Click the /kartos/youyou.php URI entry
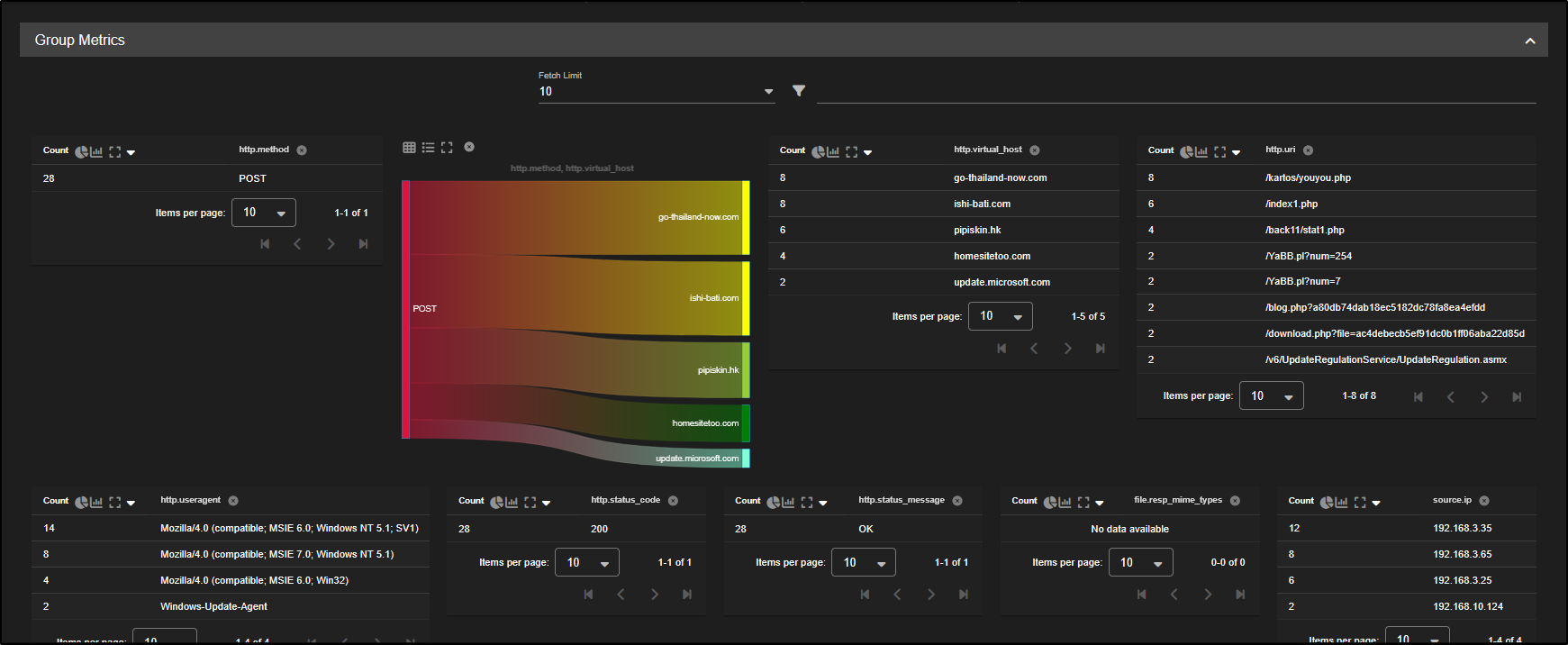The width and height of the screenshot is (1568, 645). point(1308,178)
